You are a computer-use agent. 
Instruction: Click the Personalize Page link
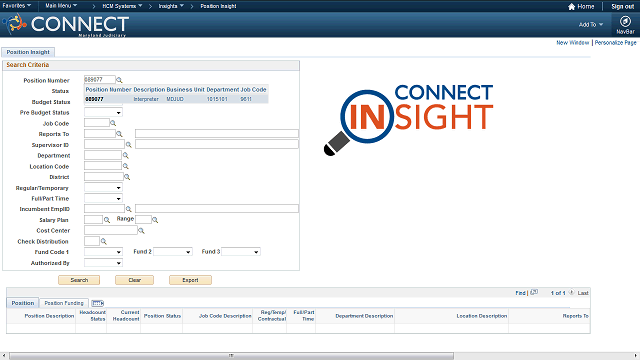pos(615,42)
